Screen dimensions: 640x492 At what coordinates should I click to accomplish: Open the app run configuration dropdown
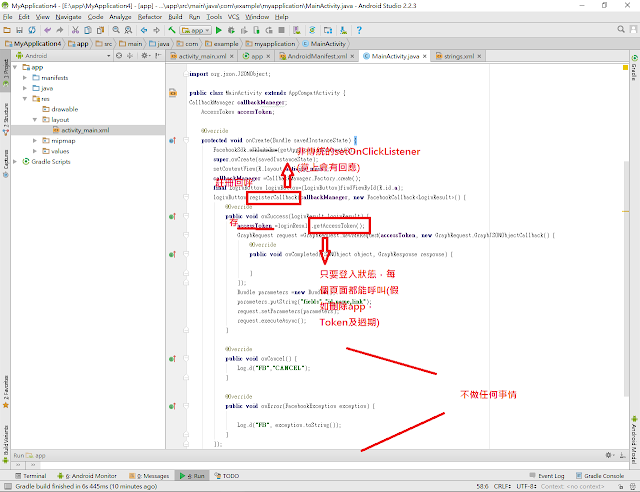tap(196, 30)
